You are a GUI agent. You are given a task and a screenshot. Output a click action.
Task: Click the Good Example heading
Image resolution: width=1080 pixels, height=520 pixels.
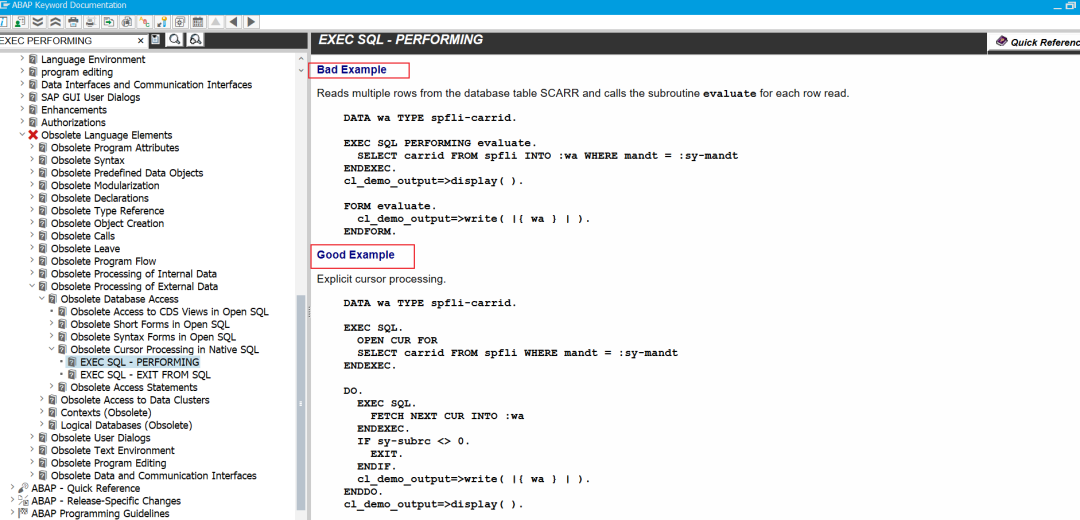point(355,255)
